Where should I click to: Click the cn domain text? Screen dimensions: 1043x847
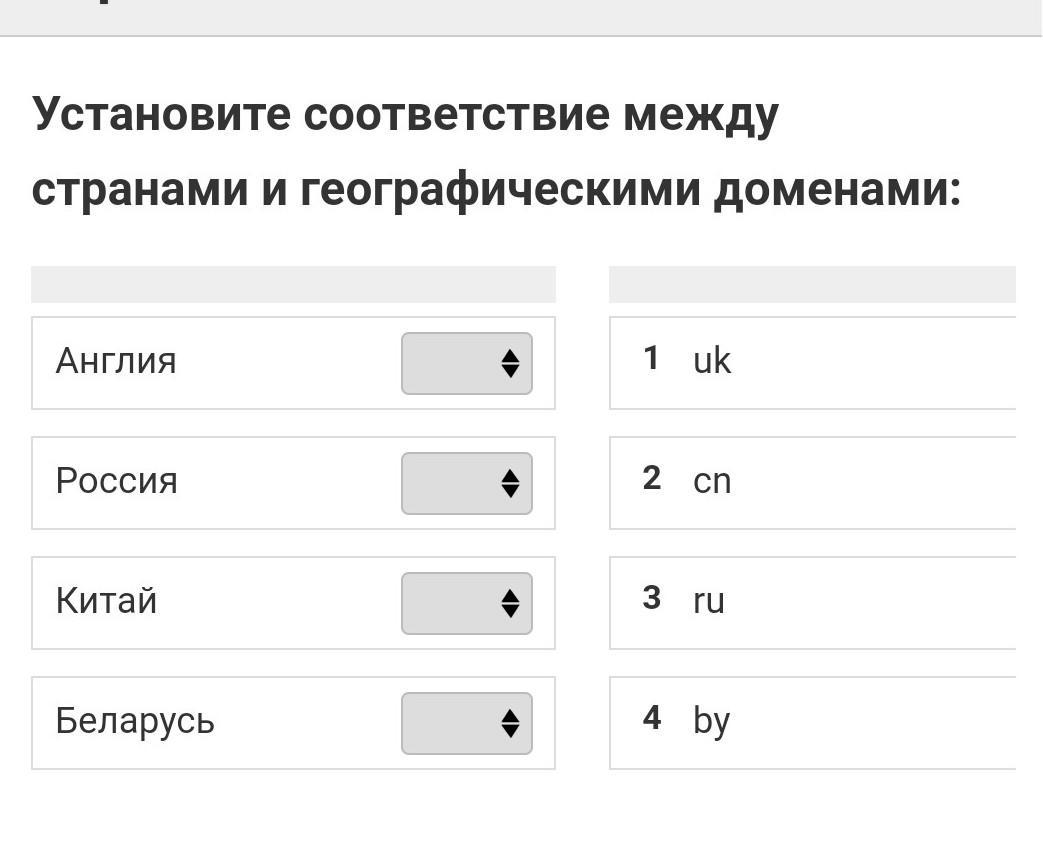click(x=712, y=481)
